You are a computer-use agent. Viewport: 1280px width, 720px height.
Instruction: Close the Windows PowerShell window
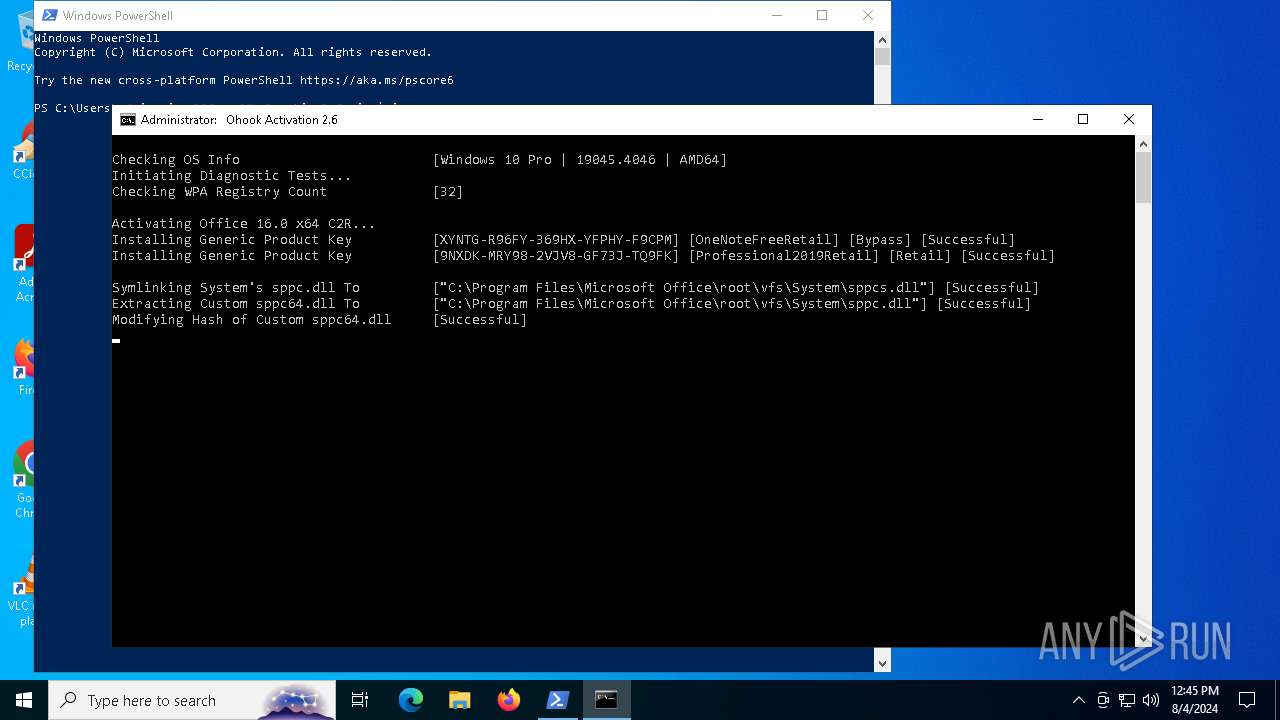click(x=868, y=16)
